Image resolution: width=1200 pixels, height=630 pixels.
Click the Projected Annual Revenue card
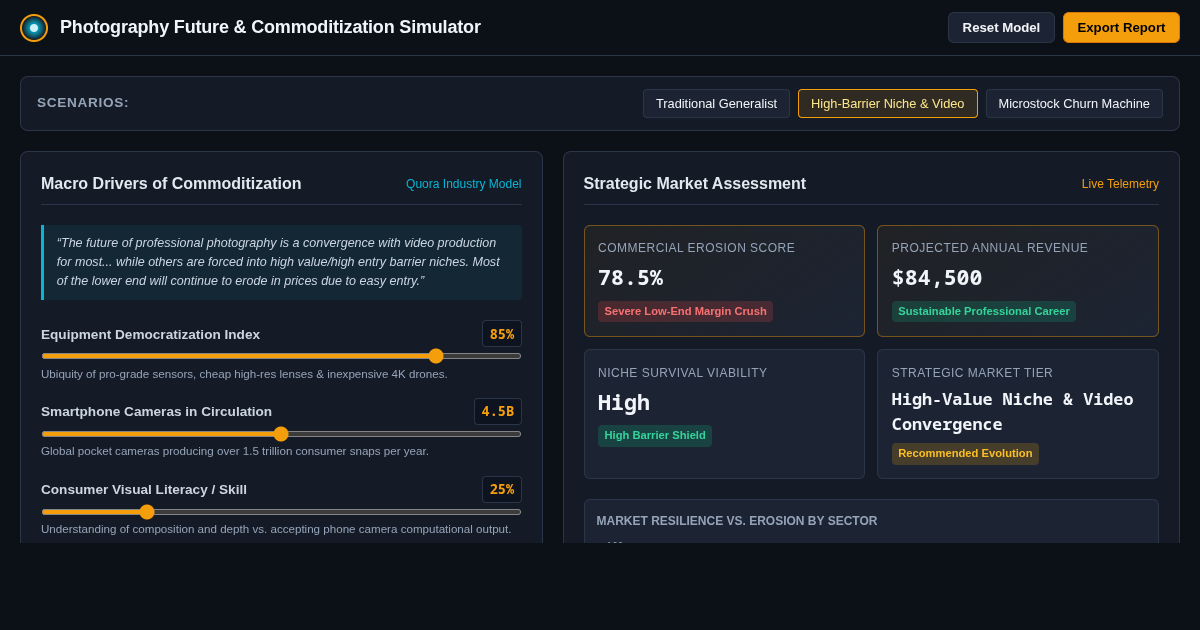[x=1018, y=281]
